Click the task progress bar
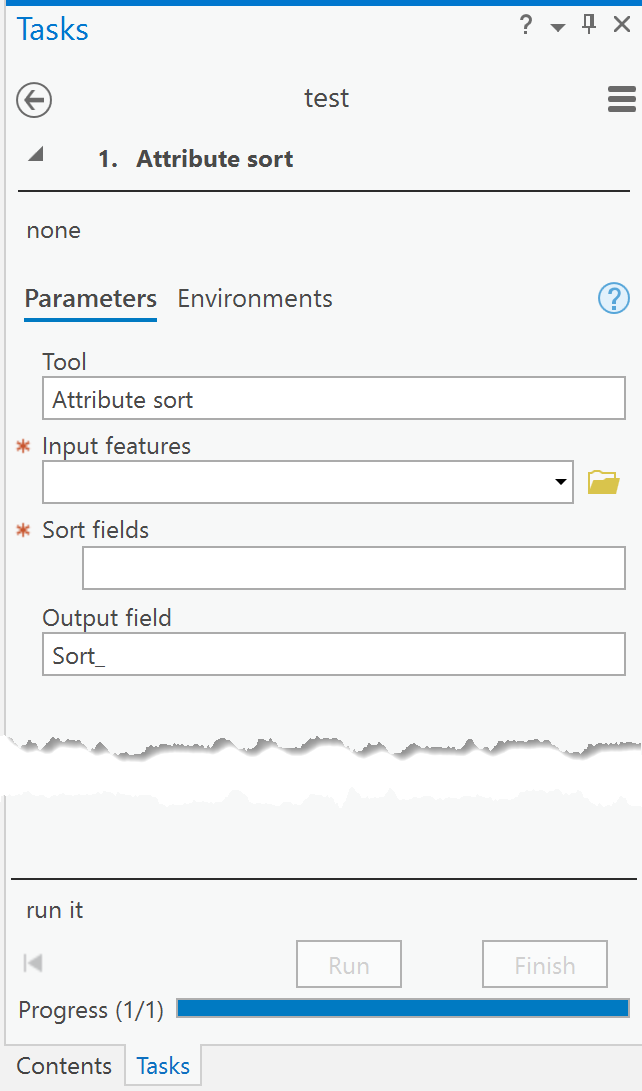The image size is (642, 1091). [402, 1008]
